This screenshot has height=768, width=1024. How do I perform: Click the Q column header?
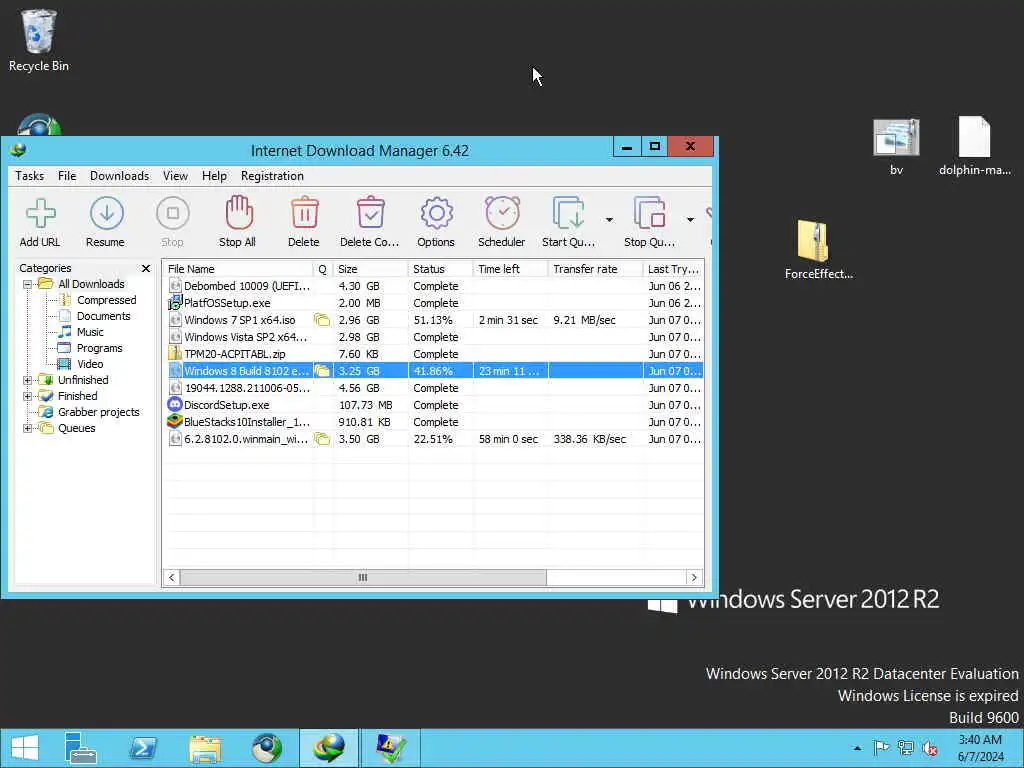323,269
